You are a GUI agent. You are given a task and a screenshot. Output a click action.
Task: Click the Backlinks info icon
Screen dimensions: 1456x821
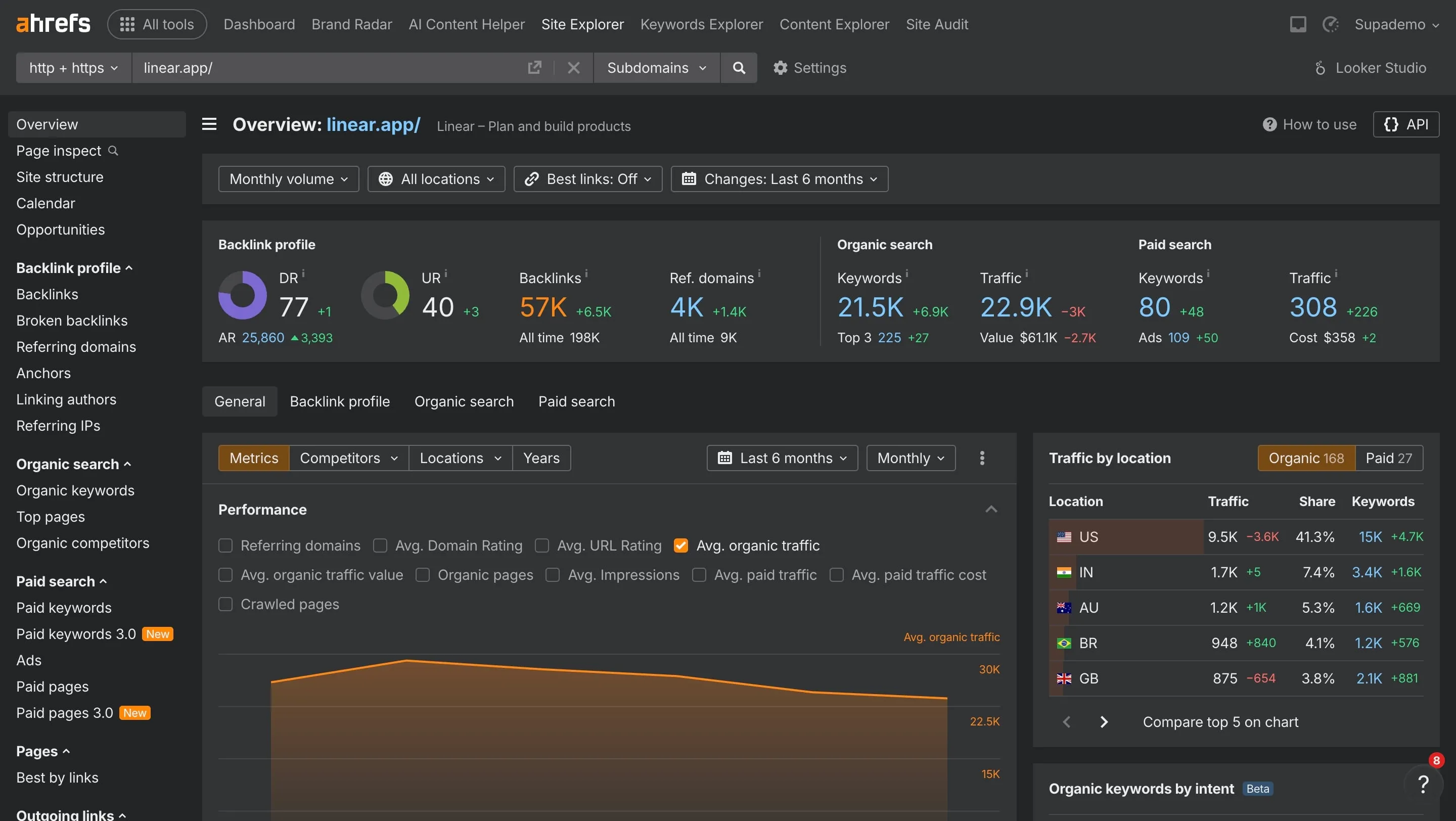586,273
